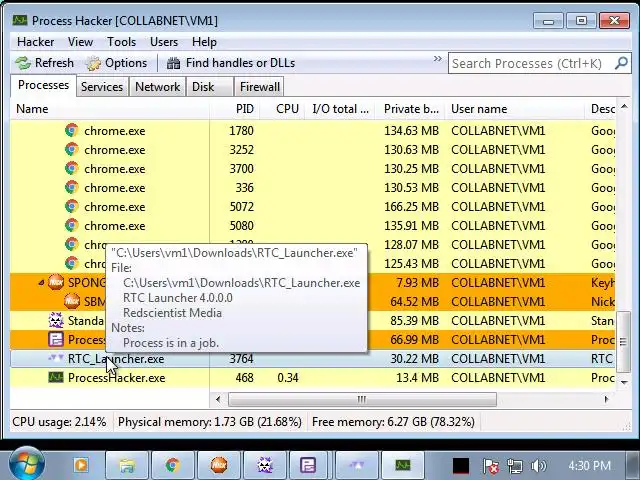
Task: Switch to the Firewall tab
Action: [x=260, y=87]
